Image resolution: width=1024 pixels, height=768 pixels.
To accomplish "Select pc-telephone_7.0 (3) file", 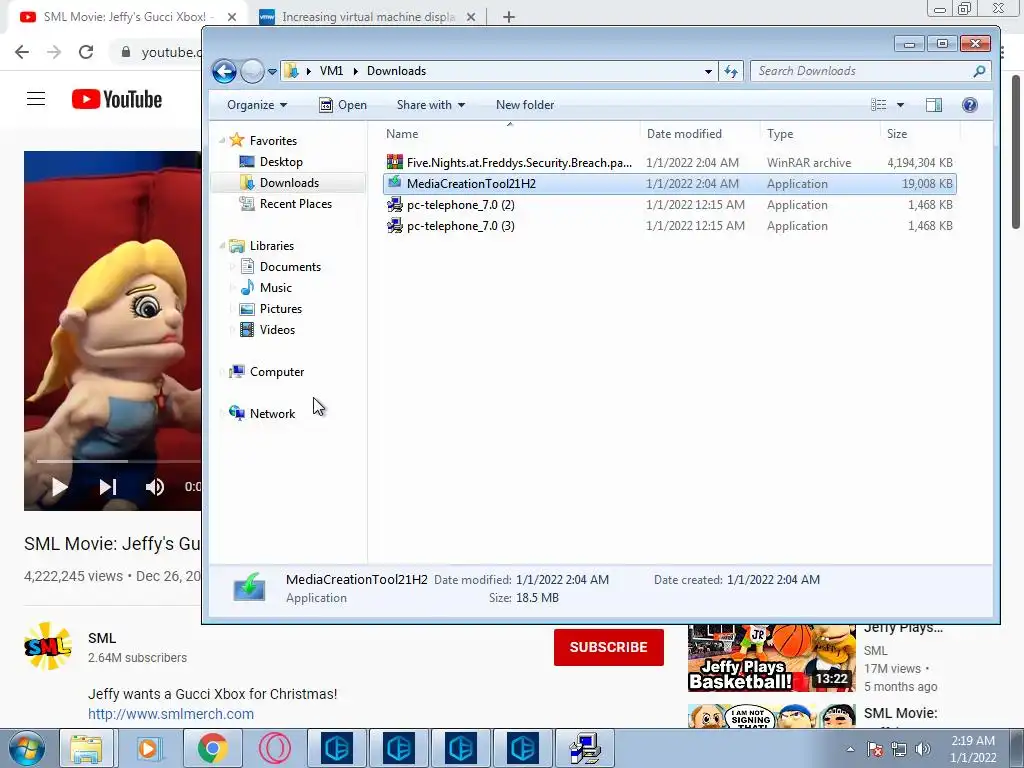I will click(669, 225).
